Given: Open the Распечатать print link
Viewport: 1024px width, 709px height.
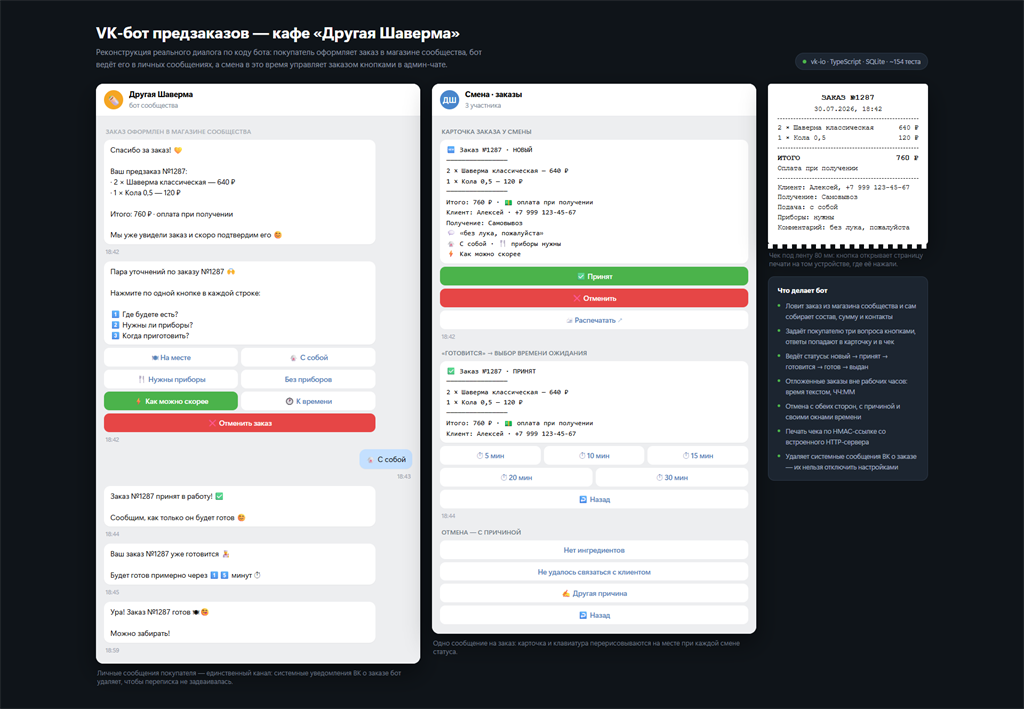Looking at the screenshot, I should (594, 320).
